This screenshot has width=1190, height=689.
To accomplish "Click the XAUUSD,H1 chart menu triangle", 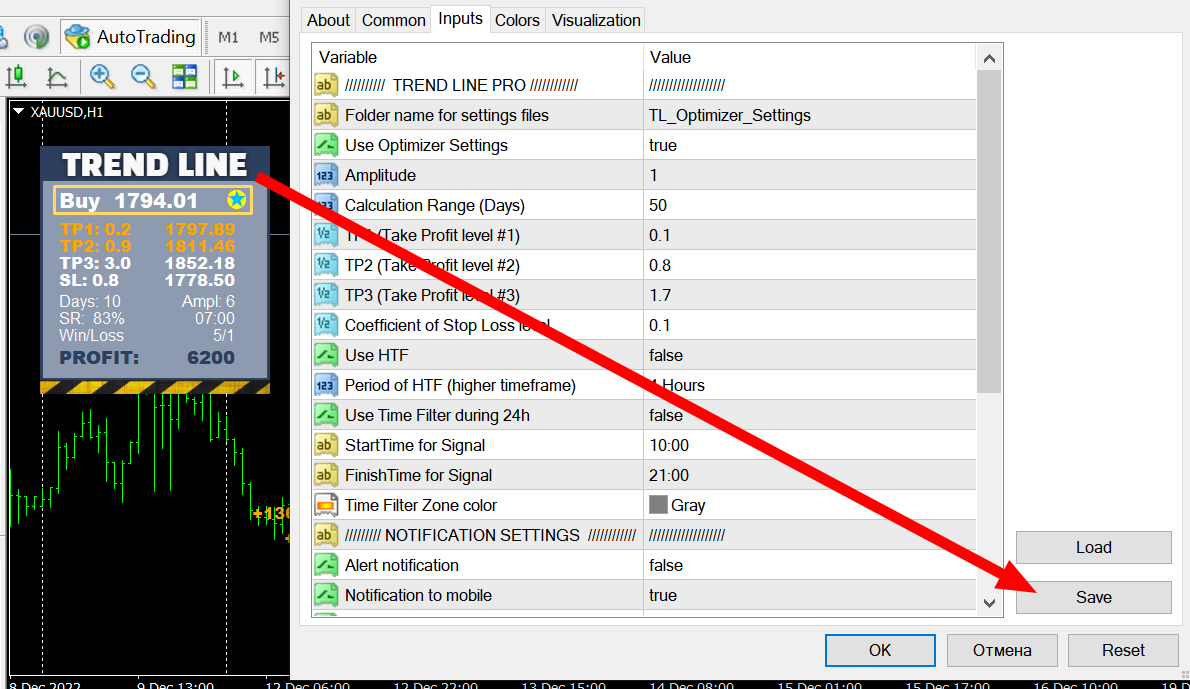I will (x=19, y=112).
